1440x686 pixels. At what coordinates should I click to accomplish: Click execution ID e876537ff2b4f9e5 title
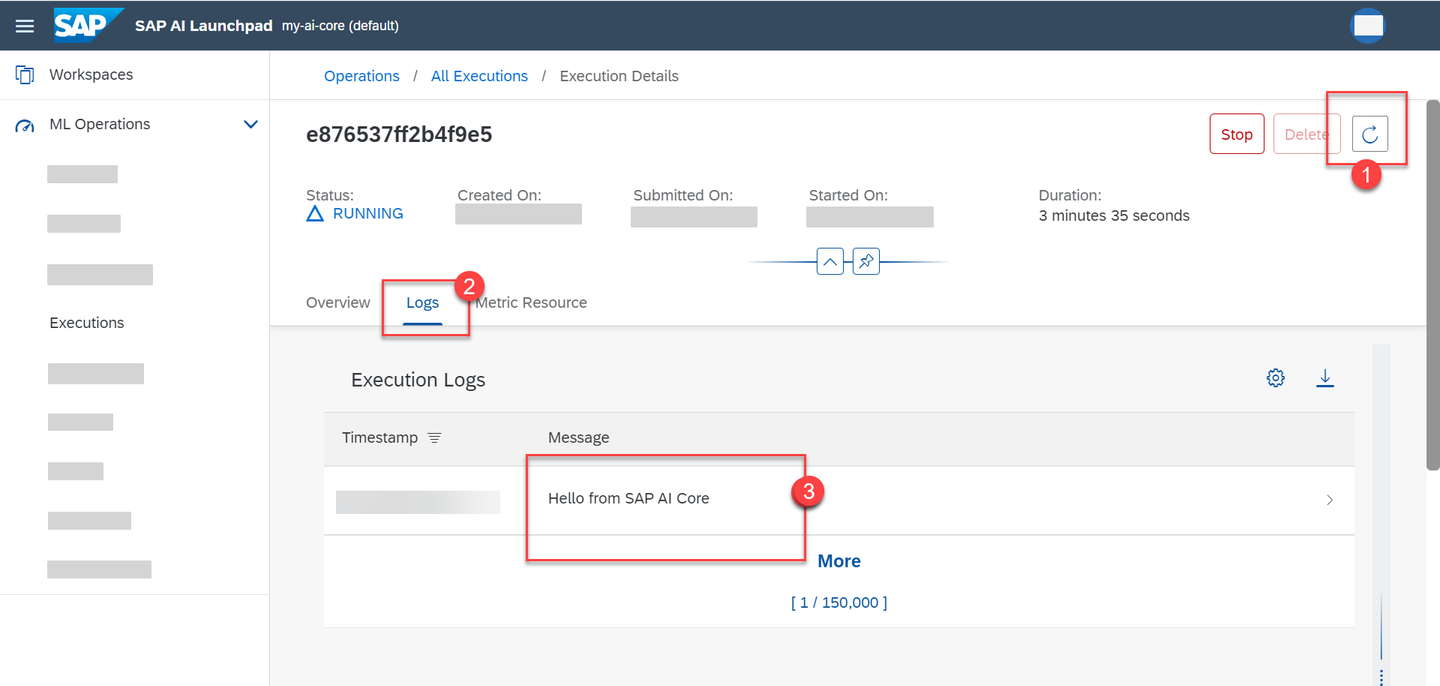coord(399,134)
